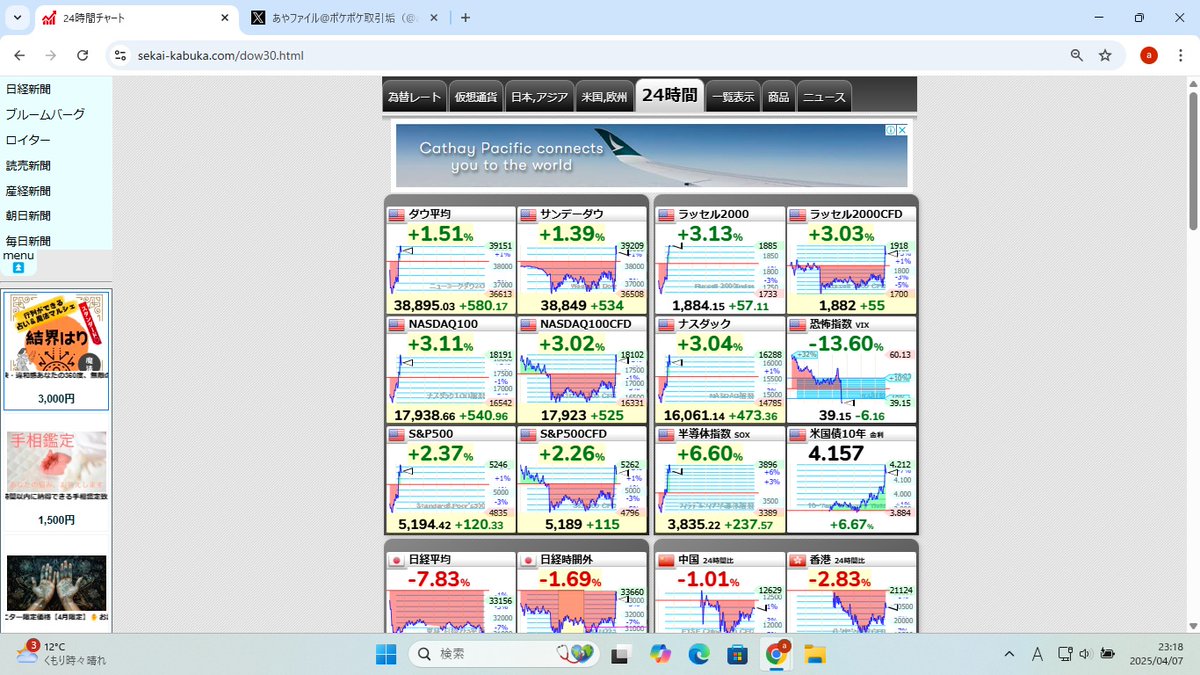Open the 米国,欧州 tab
Image resolution: width=1200 pixels, height=675 pixels.
click(x=604, y=97)
